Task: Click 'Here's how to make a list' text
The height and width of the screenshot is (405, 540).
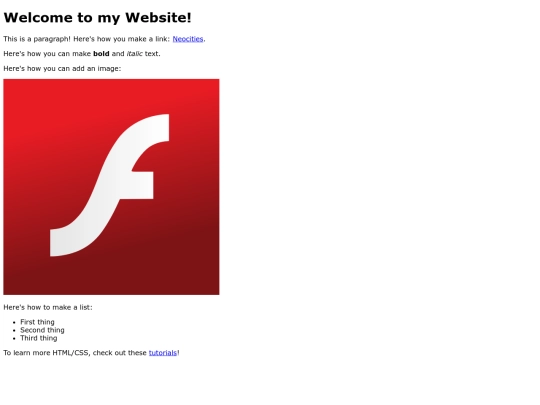Action: click(x=48, y=307)
